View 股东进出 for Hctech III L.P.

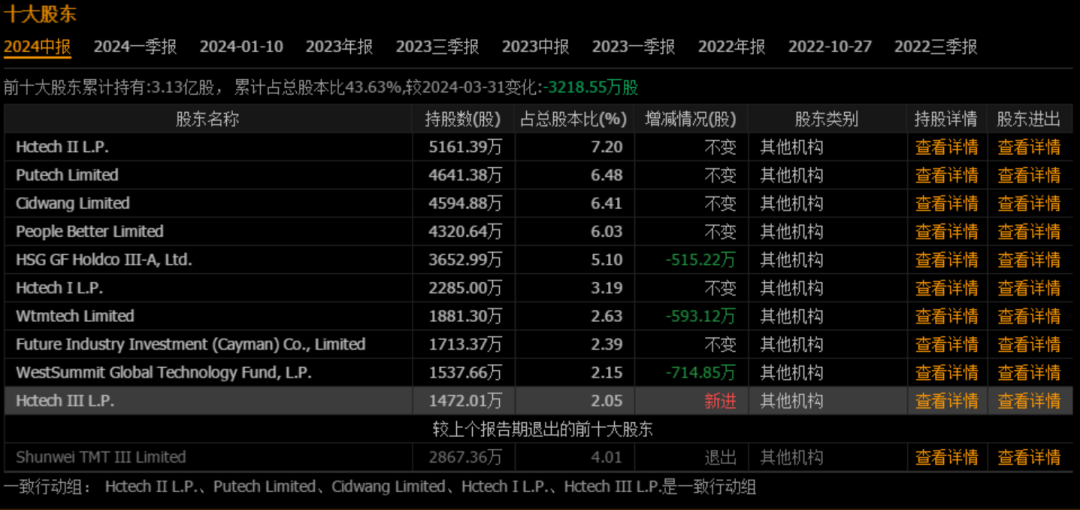(1029, 401)
